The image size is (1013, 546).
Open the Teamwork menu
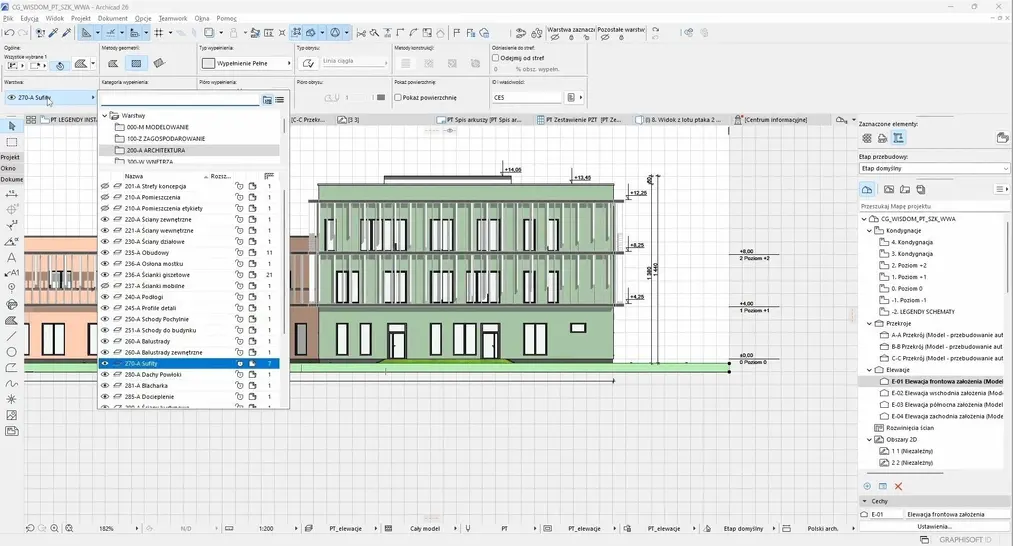pos(173,18)
